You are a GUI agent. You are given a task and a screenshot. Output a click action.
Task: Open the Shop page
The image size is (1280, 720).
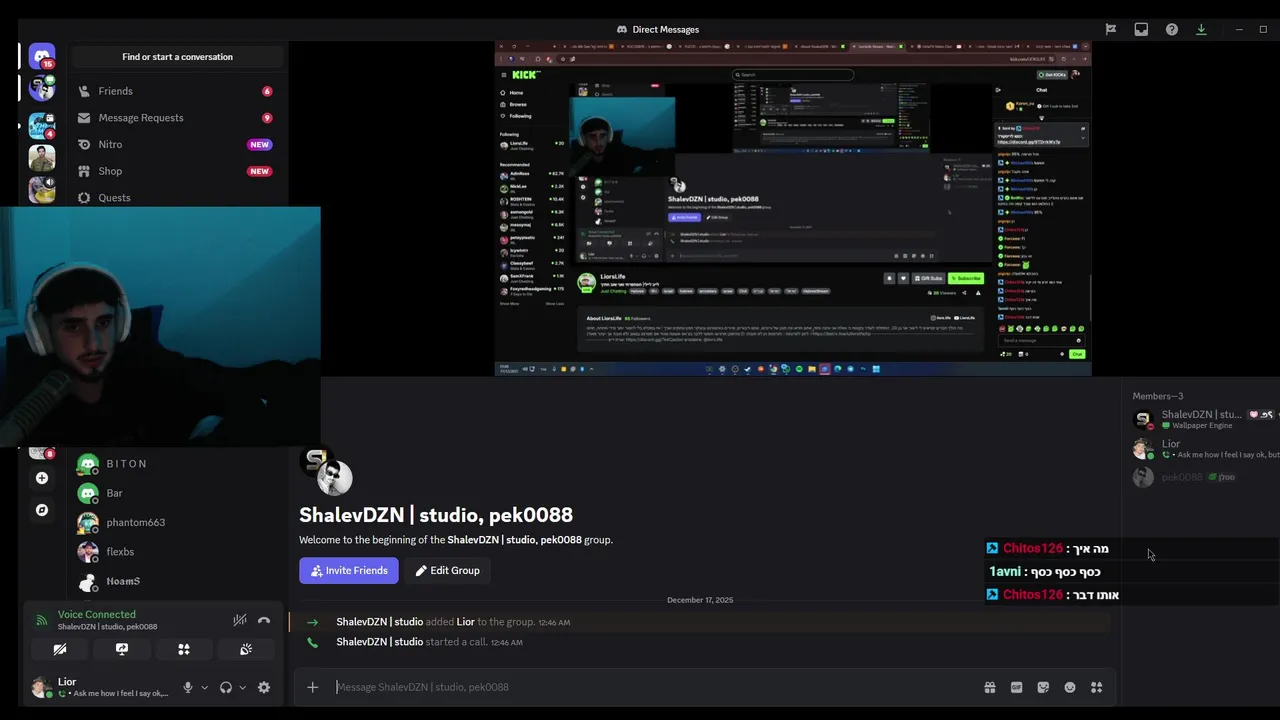[176, 171]
